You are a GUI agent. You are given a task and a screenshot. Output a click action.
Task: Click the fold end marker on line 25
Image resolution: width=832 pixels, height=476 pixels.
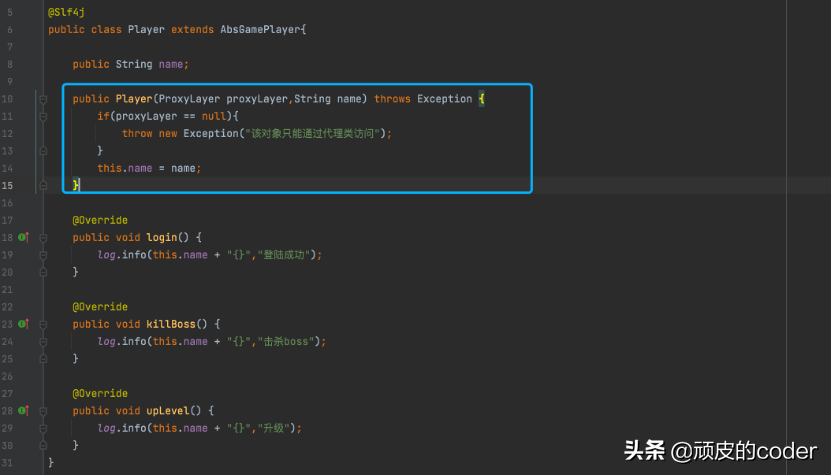click(x=43, y=358)
